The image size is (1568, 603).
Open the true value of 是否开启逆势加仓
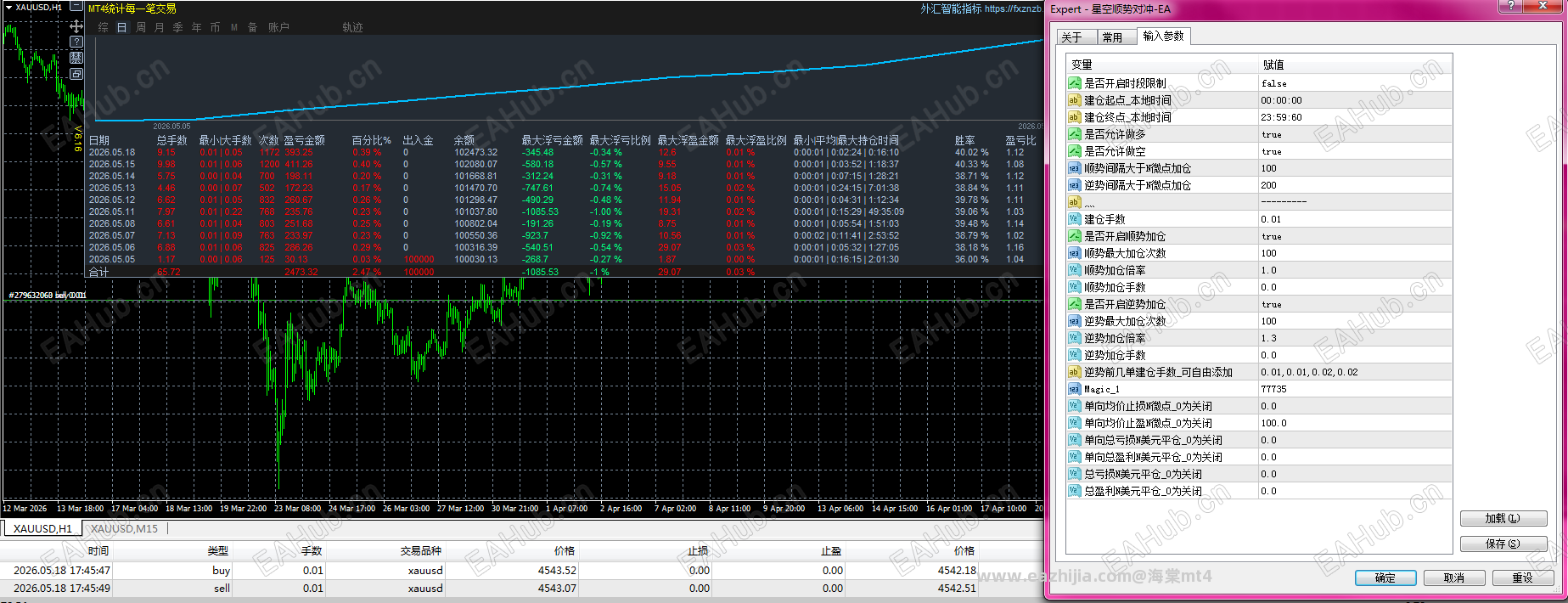click(x=1355, y=304)
